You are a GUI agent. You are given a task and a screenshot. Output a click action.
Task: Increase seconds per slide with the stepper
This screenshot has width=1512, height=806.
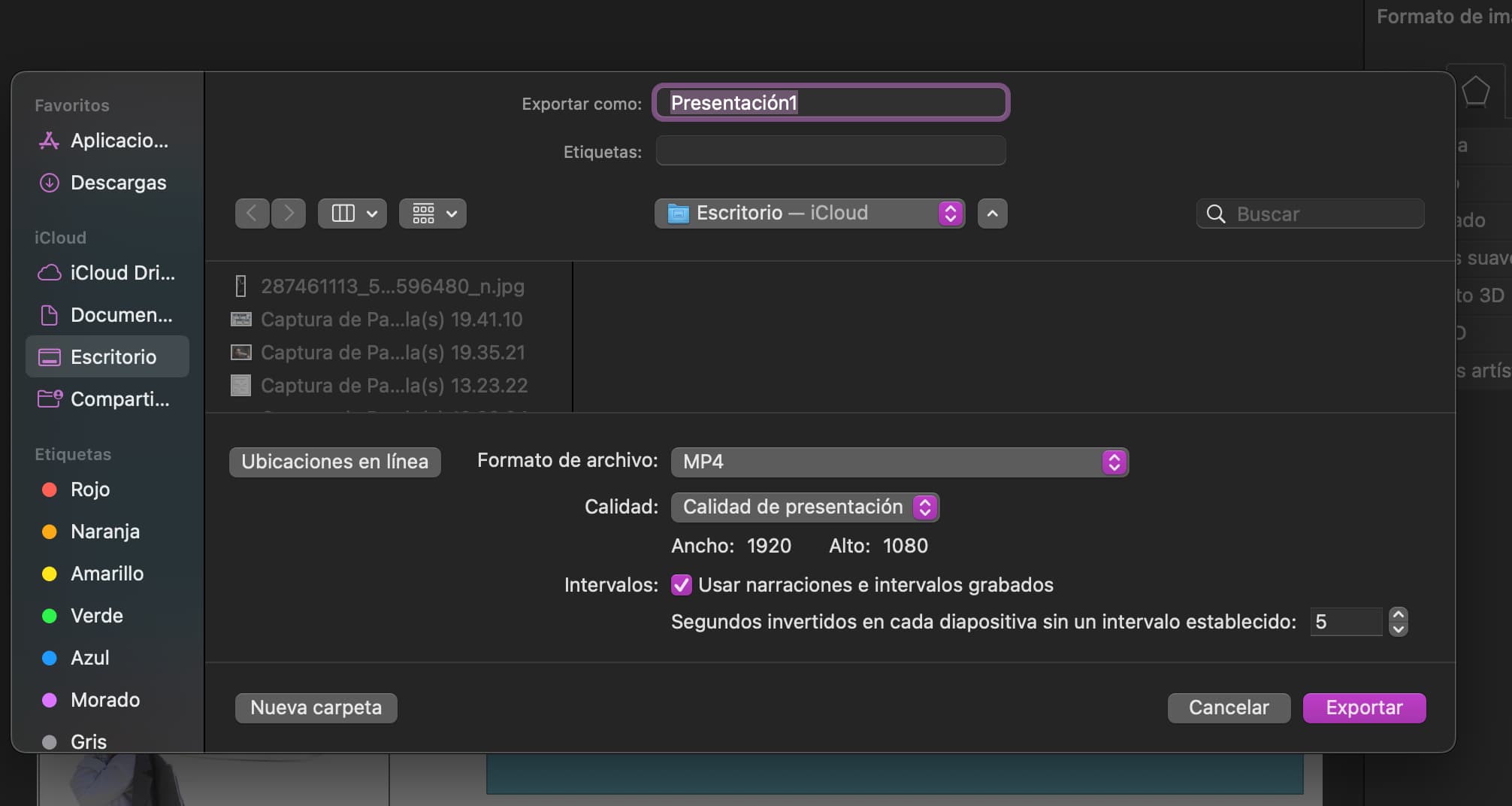[1399, 614]
